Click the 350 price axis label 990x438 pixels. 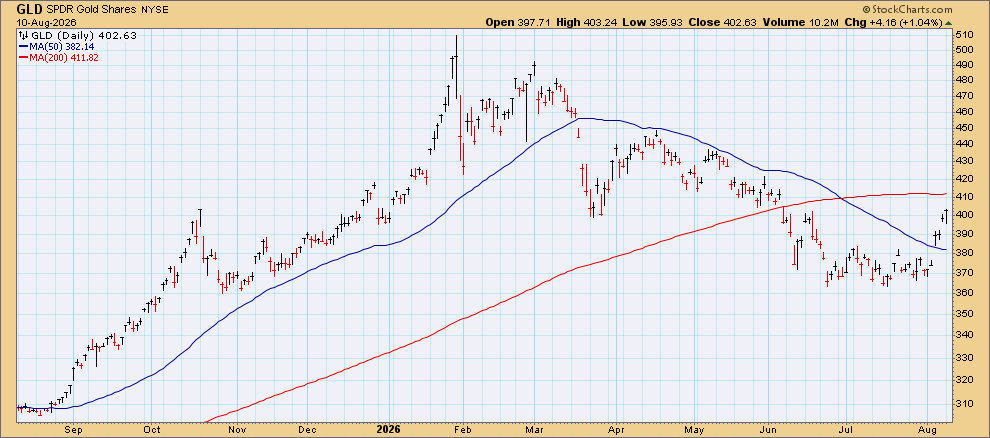coord(963,313)
